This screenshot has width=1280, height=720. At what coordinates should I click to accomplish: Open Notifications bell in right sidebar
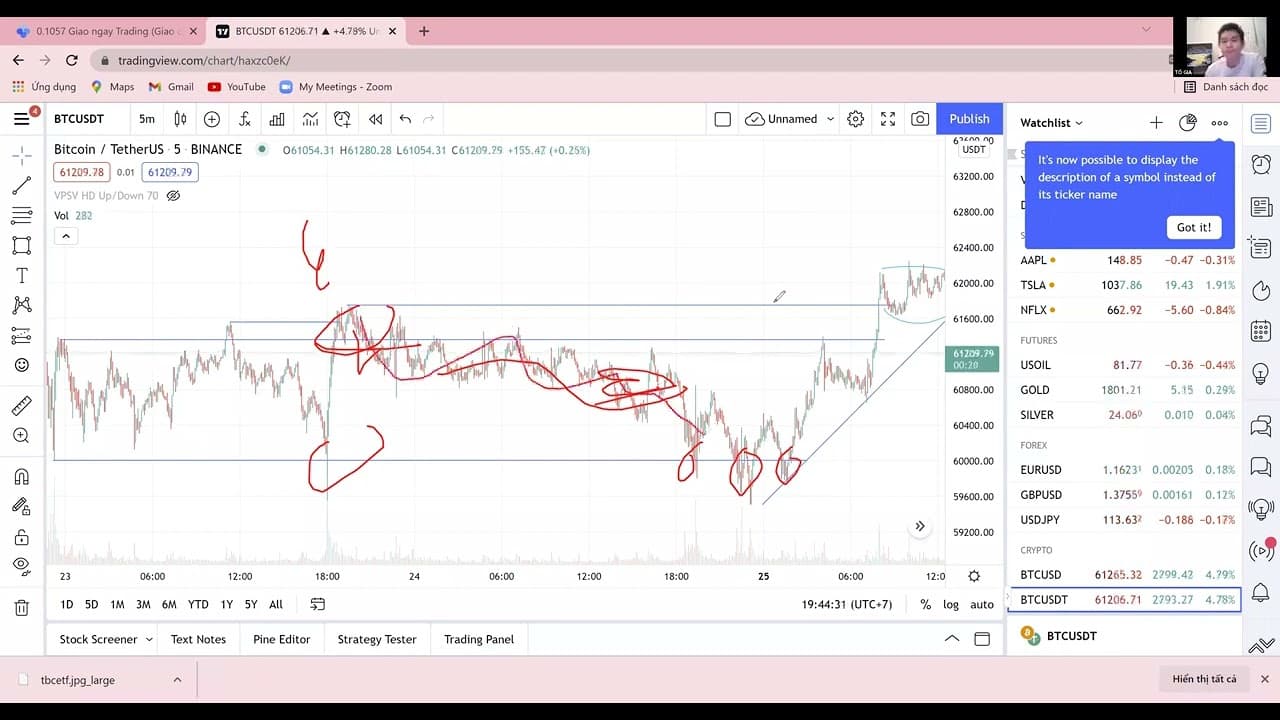[x=1261, y=593]
